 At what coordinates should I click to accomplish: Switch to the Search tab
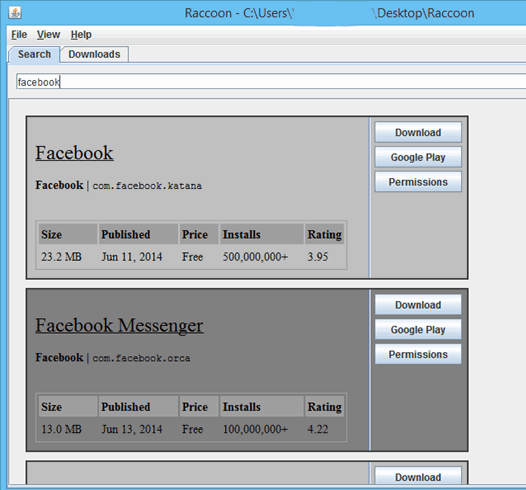click(x=34, y=54)
